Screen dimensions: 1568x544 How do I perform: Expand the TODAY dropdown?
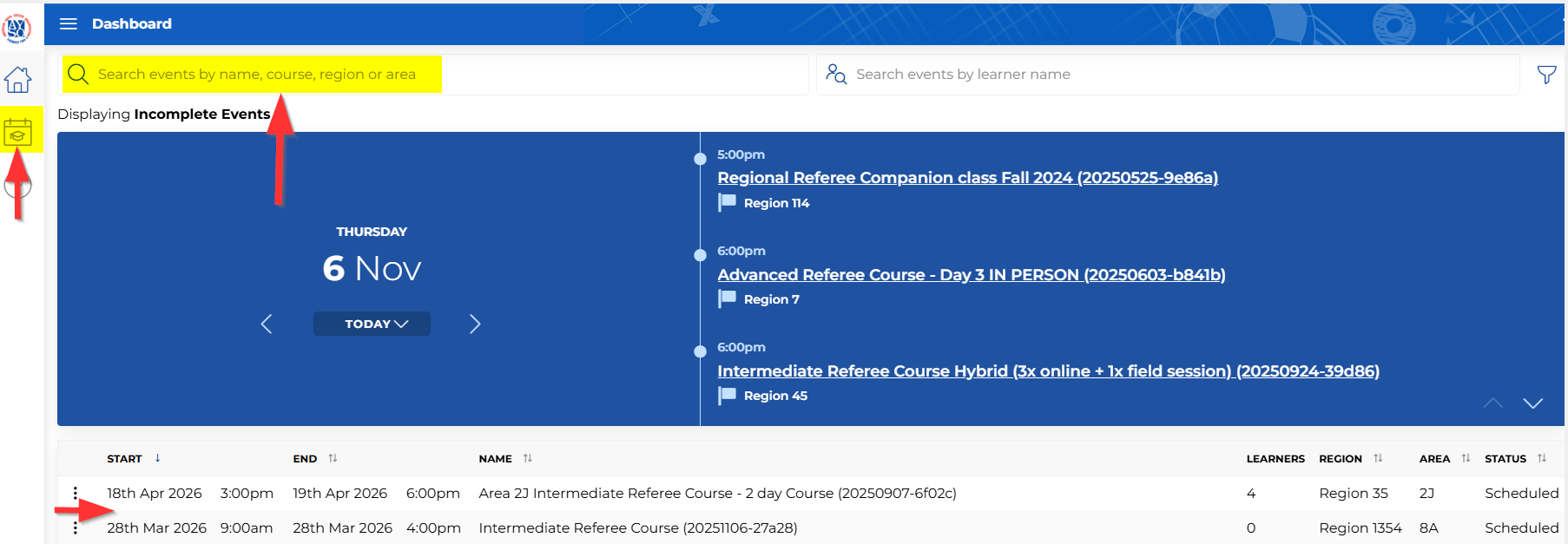click(372, 324)
